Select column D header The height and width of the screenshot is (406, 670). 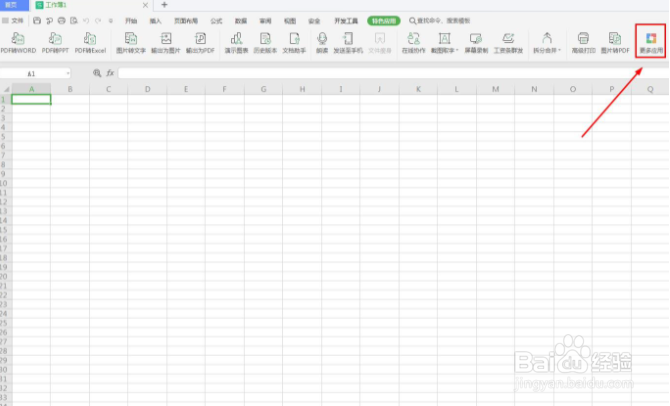pos(147,89)
